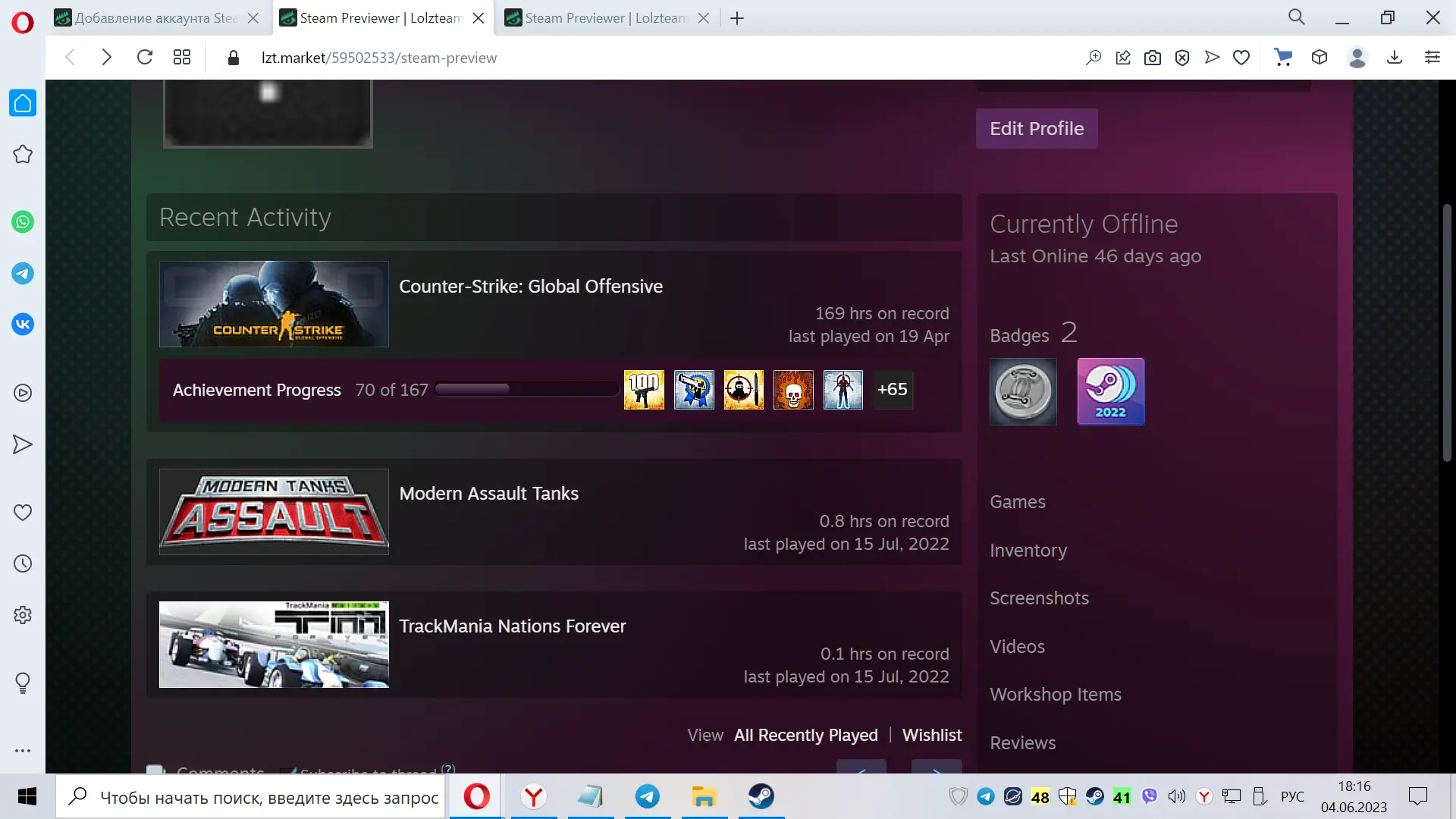Click the page vertical scrollbar
The image size is (1456, 819).
(1447, 333)
